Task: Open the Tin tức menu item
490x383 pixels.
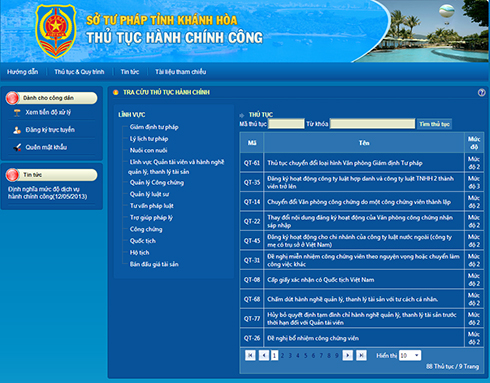Action: pos(130,72)
